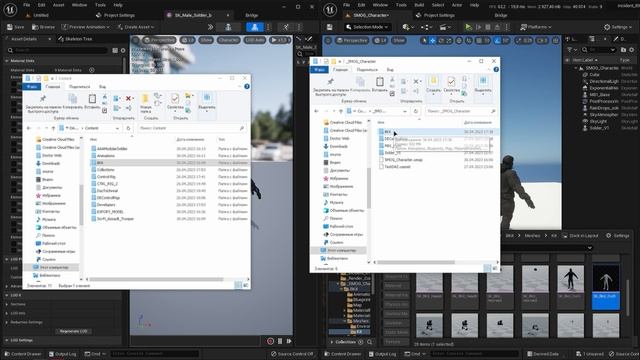Switch to Skeleton Tree tab
640x360 pixels.
click(x=75, y=39)
